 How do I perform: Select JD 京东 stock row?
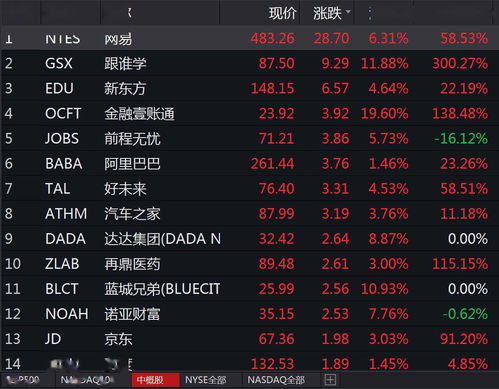click(x=248, y=339)
